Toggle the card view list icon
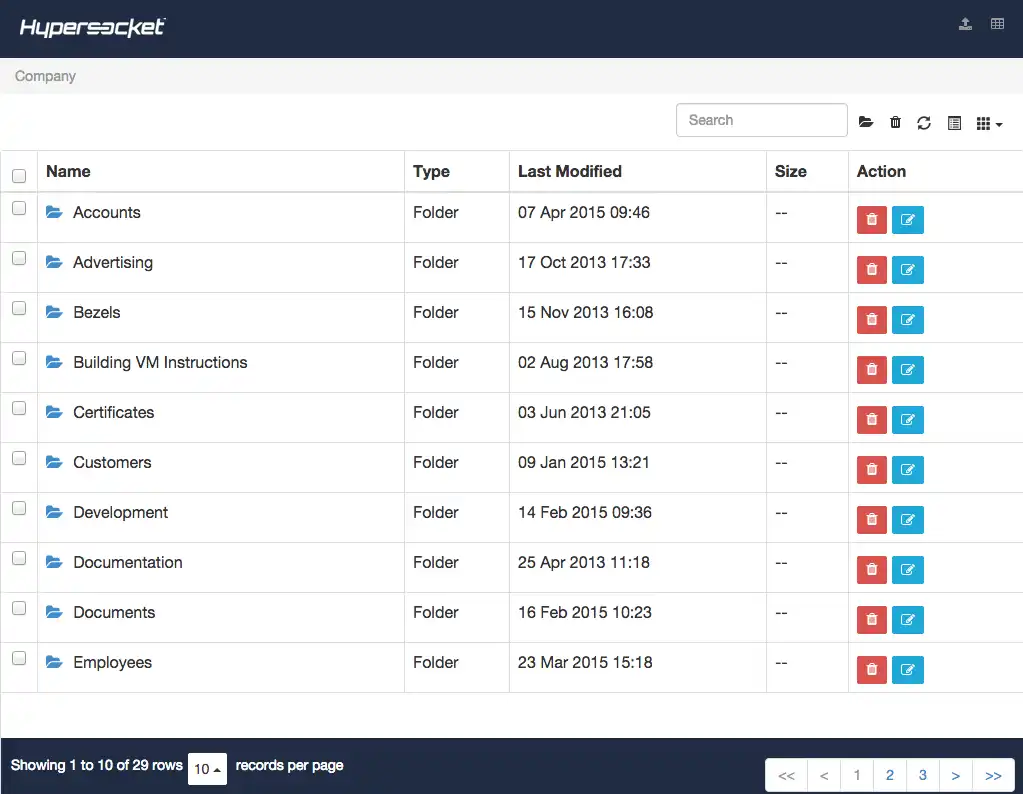1023x794 pixels. pyautogui.click(x=954, y=123)
